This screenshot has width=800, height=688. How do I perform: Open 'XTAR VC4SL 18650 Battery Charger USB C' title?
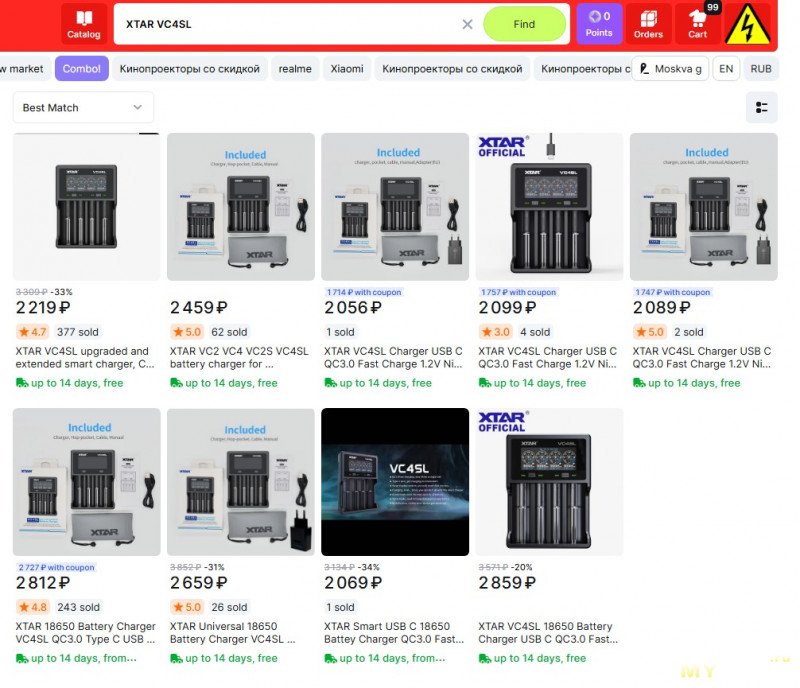point(548,632)
